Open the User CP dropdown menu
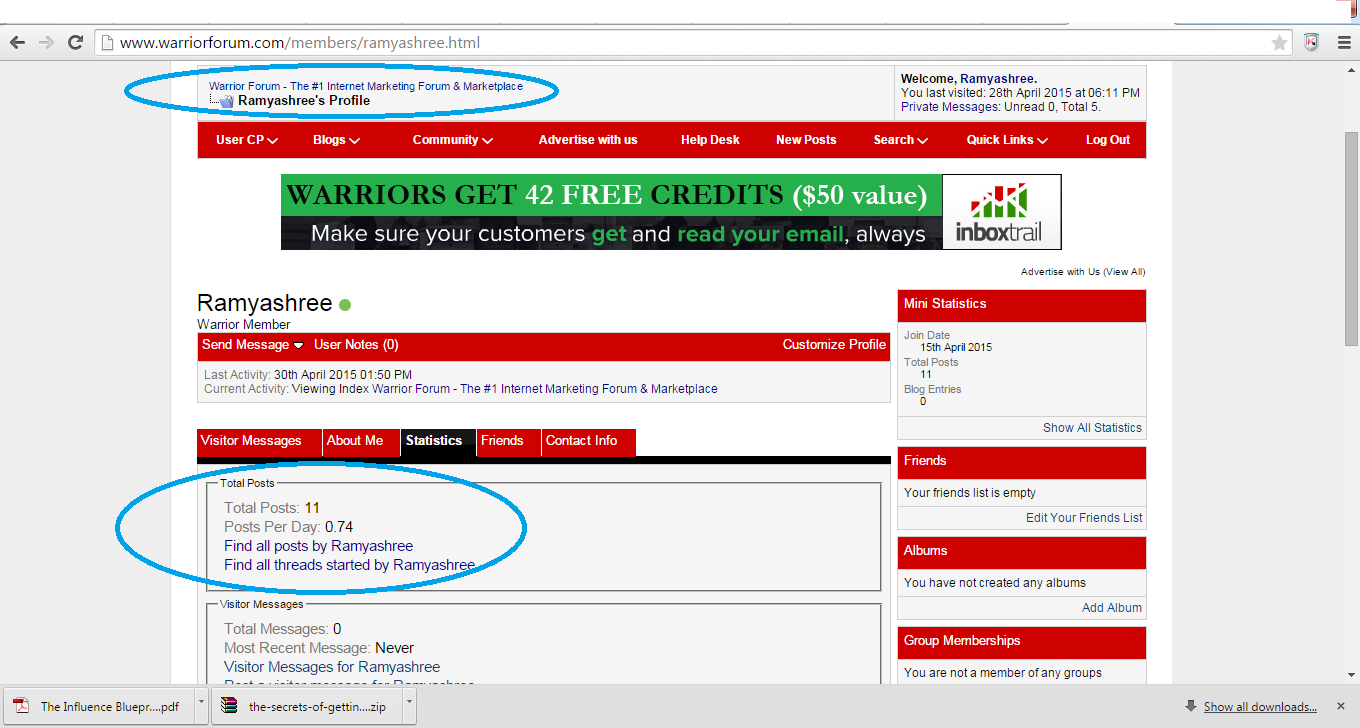 [x=247, y=140]
